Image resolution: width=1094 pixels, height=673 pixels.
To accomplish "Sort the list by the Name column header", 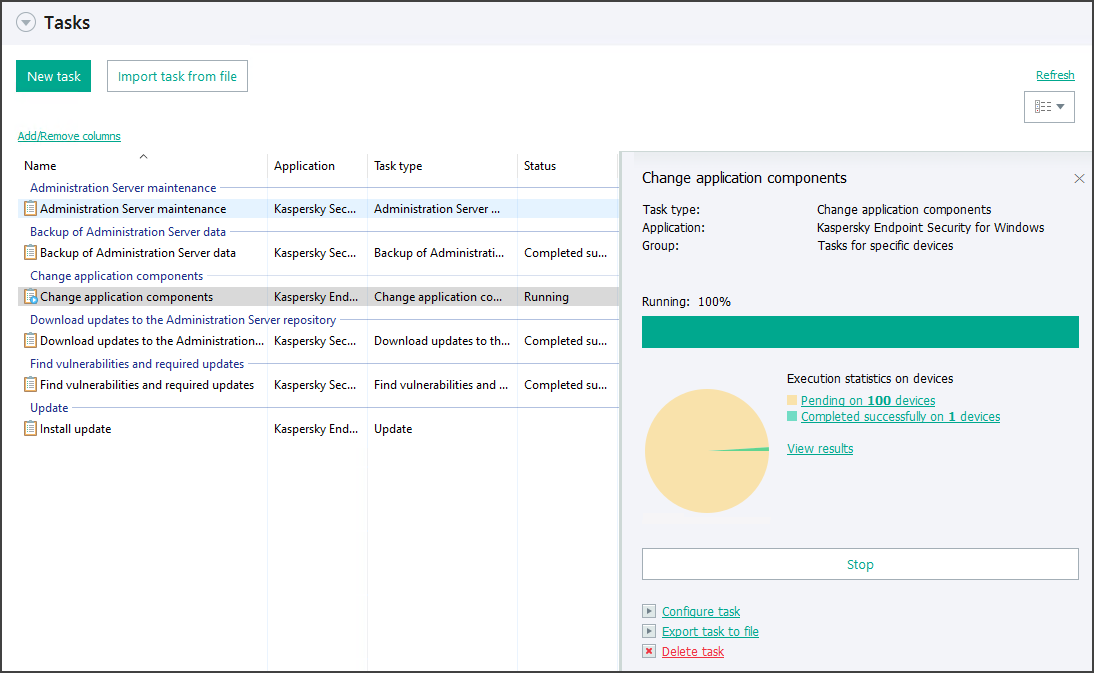I will click(40, 166).
